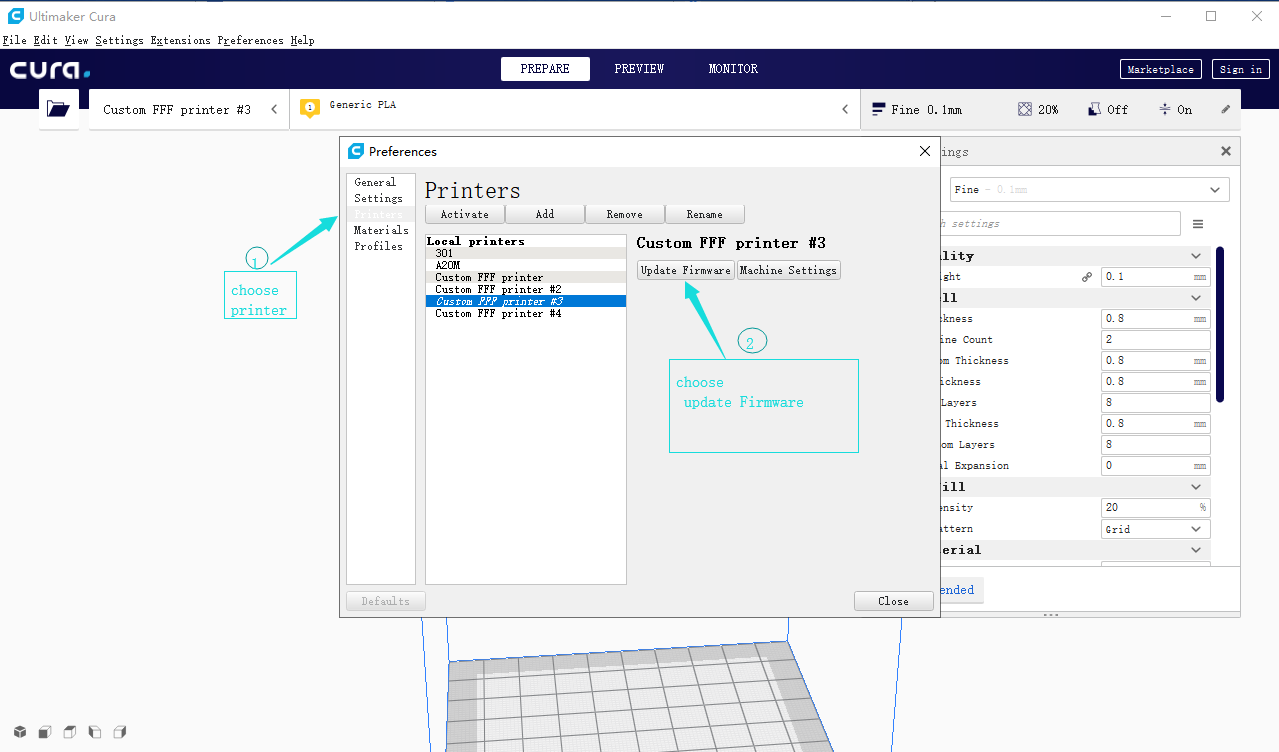Image resolution: width=1279 pixels, height=752 pixels.
Task: Switch to the 3D view cube icon
Action: [x=19, y=732]
